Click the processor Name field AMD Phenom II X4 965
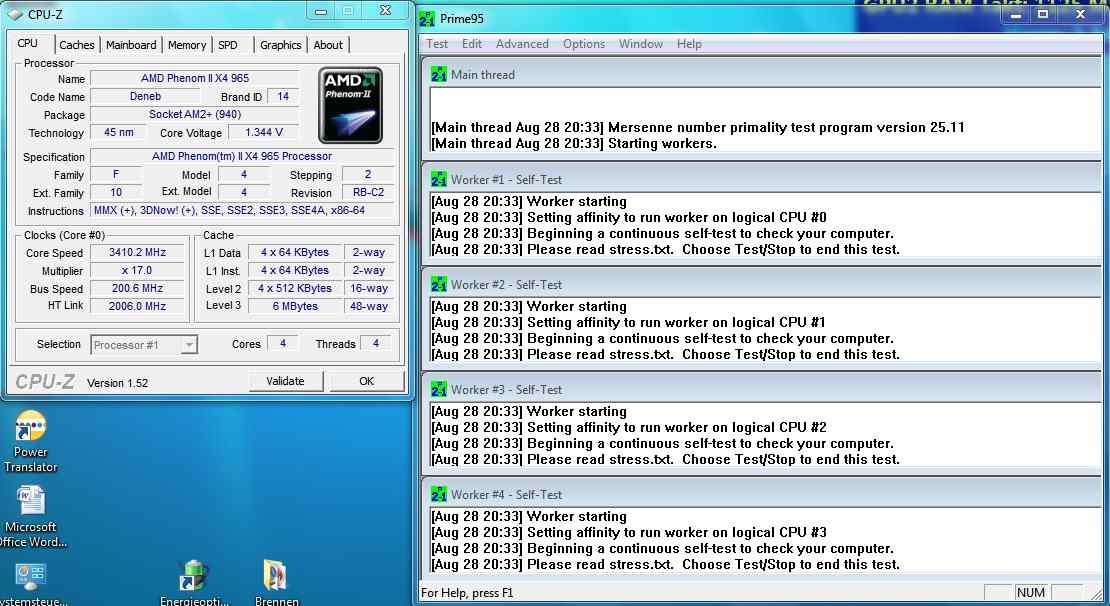Image resolution: width=1110 pixels, height=606 pixels. 195,78
